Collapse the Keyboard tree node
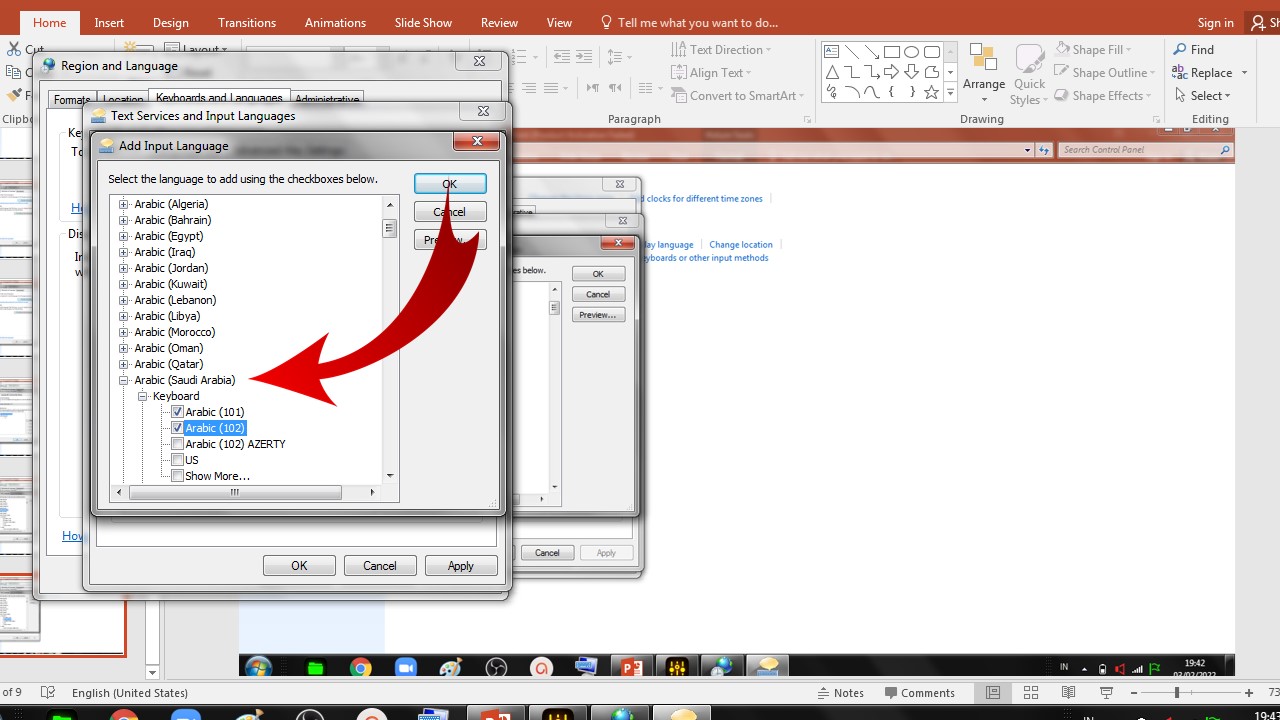 (x=143, y=396)
